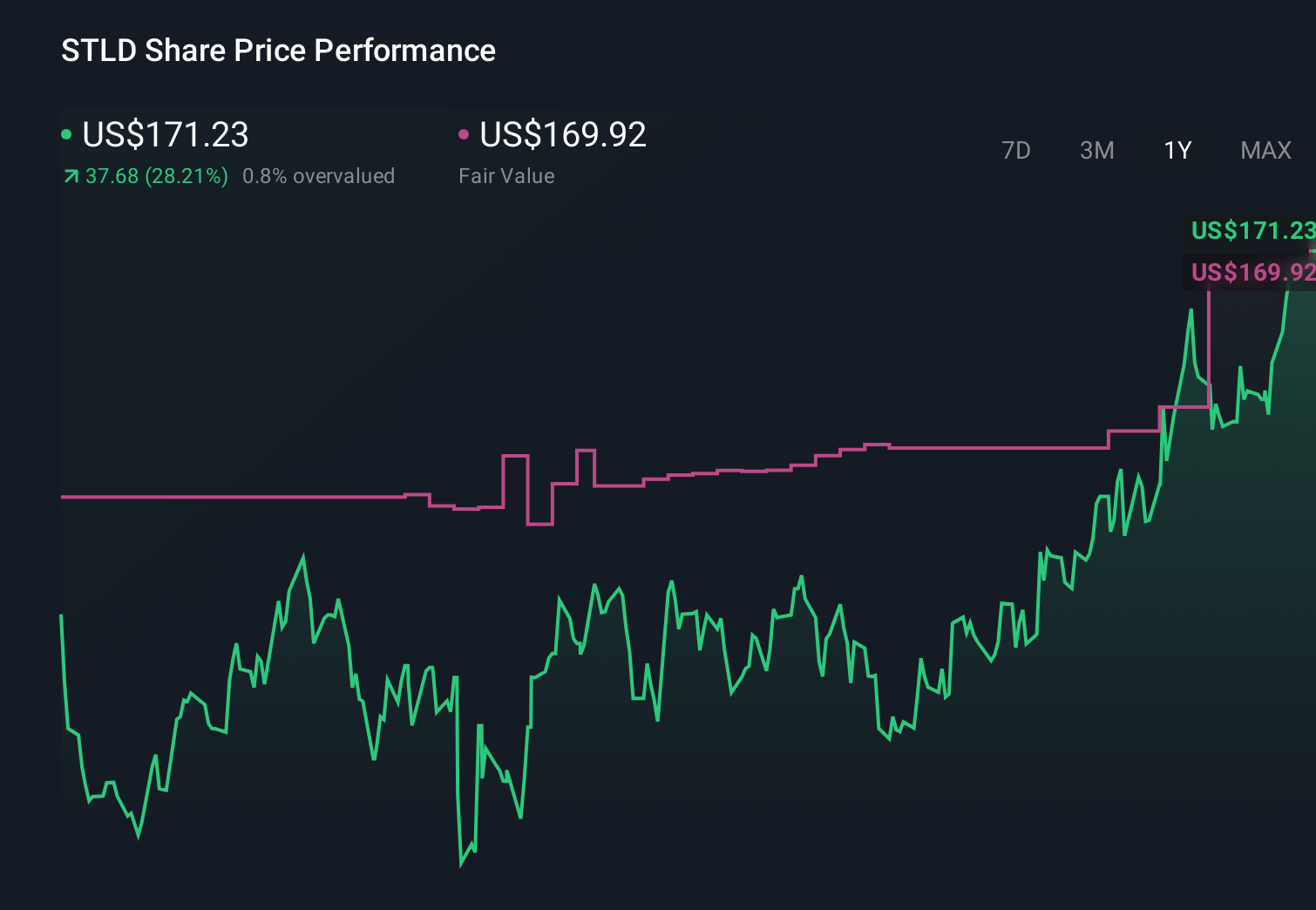This screenshot has height=910, width=1316.
Task: Click the upward trend arrow icon
Action: pyautogui.click(x=71, y=177)
